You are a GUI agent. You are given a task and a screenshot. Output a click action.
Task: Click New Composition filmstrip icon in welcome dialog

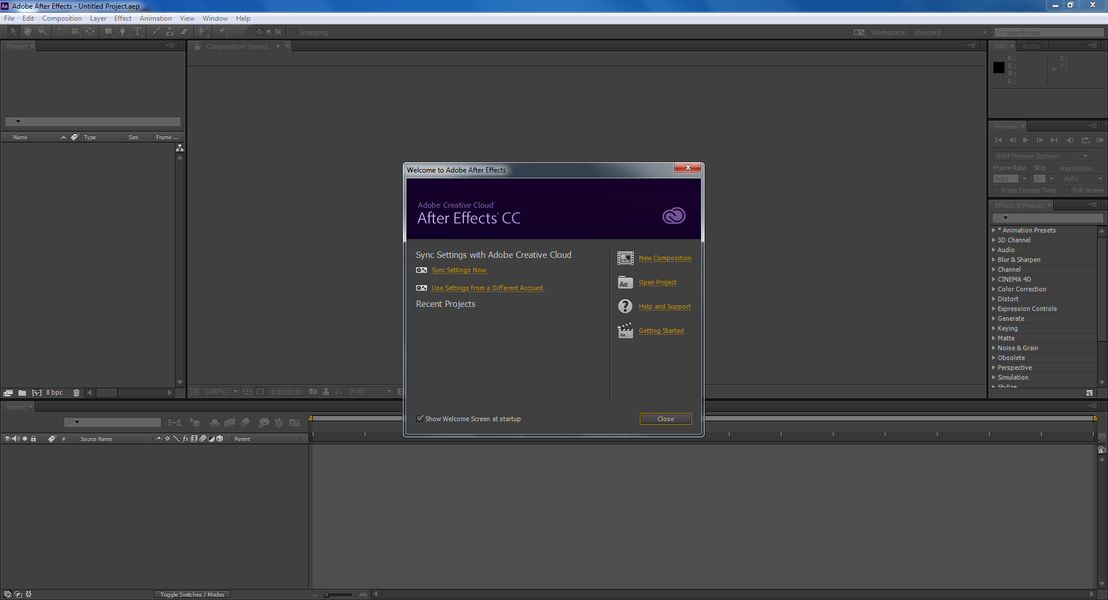625,258
